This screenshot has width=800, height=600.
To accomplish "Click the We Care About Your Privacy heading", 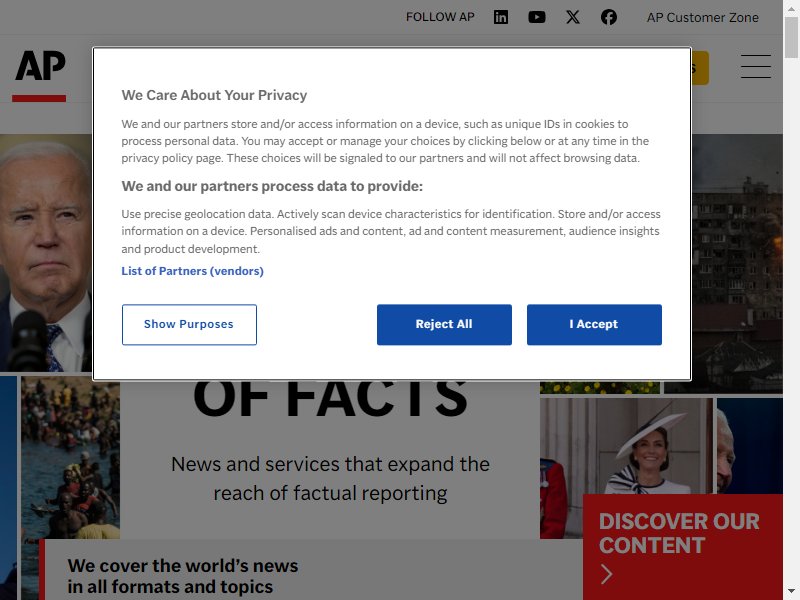I will (214, 95).
